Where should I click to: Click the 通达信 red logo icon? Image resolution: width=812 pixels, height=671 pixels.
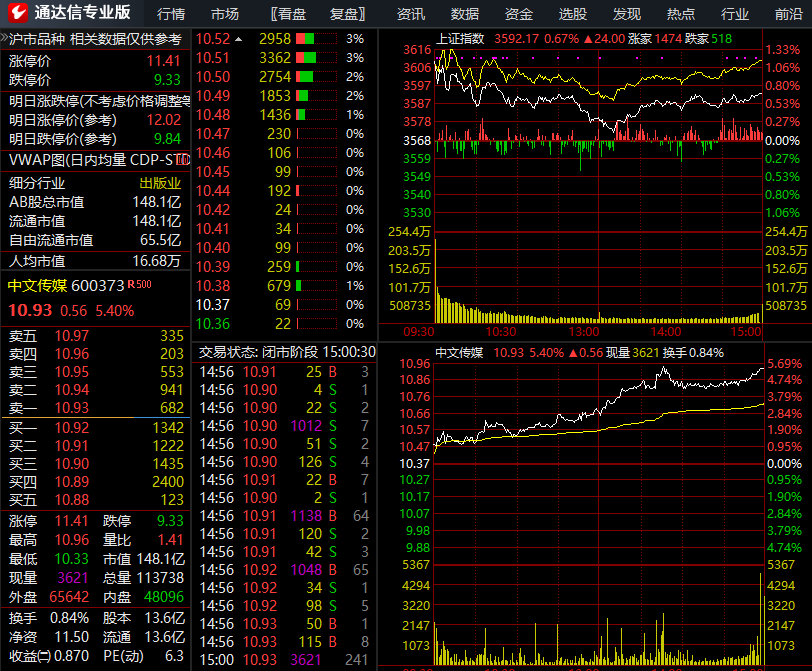17,12
